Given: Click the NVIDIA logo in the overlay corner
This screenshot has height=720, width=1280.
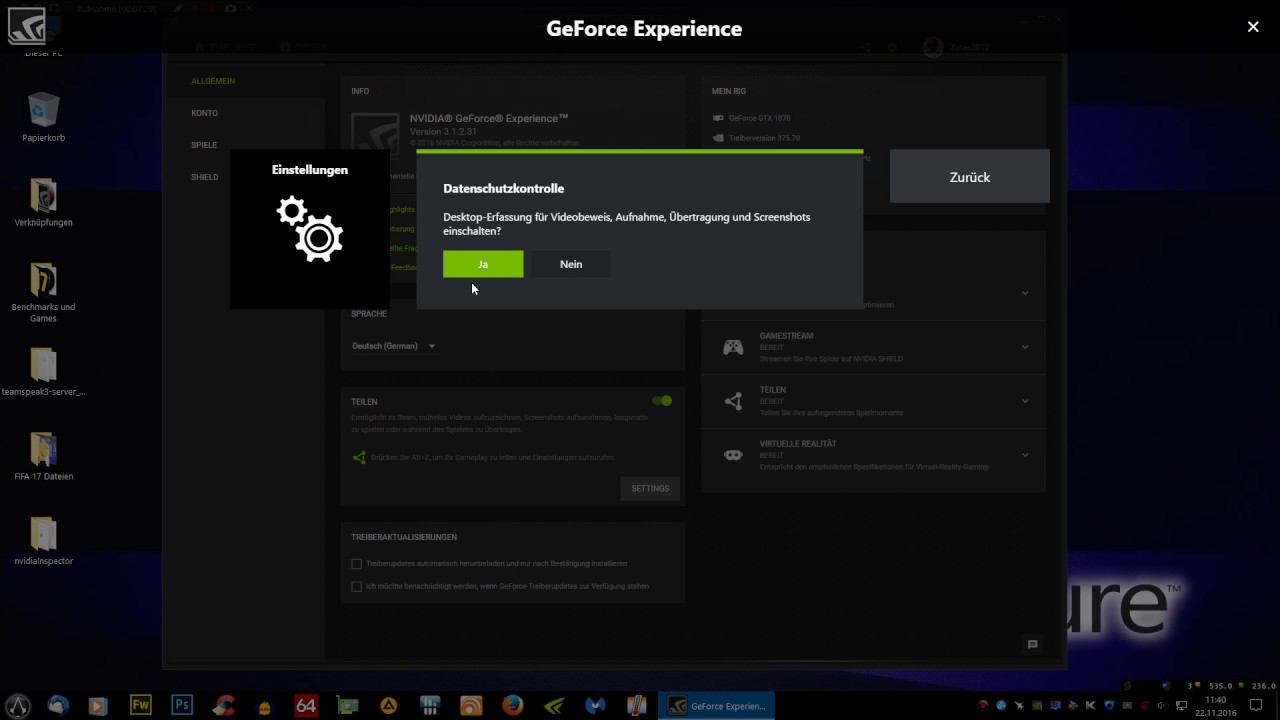Looking at the screenshot, I should pyautogui.click(x=26, y=26).
